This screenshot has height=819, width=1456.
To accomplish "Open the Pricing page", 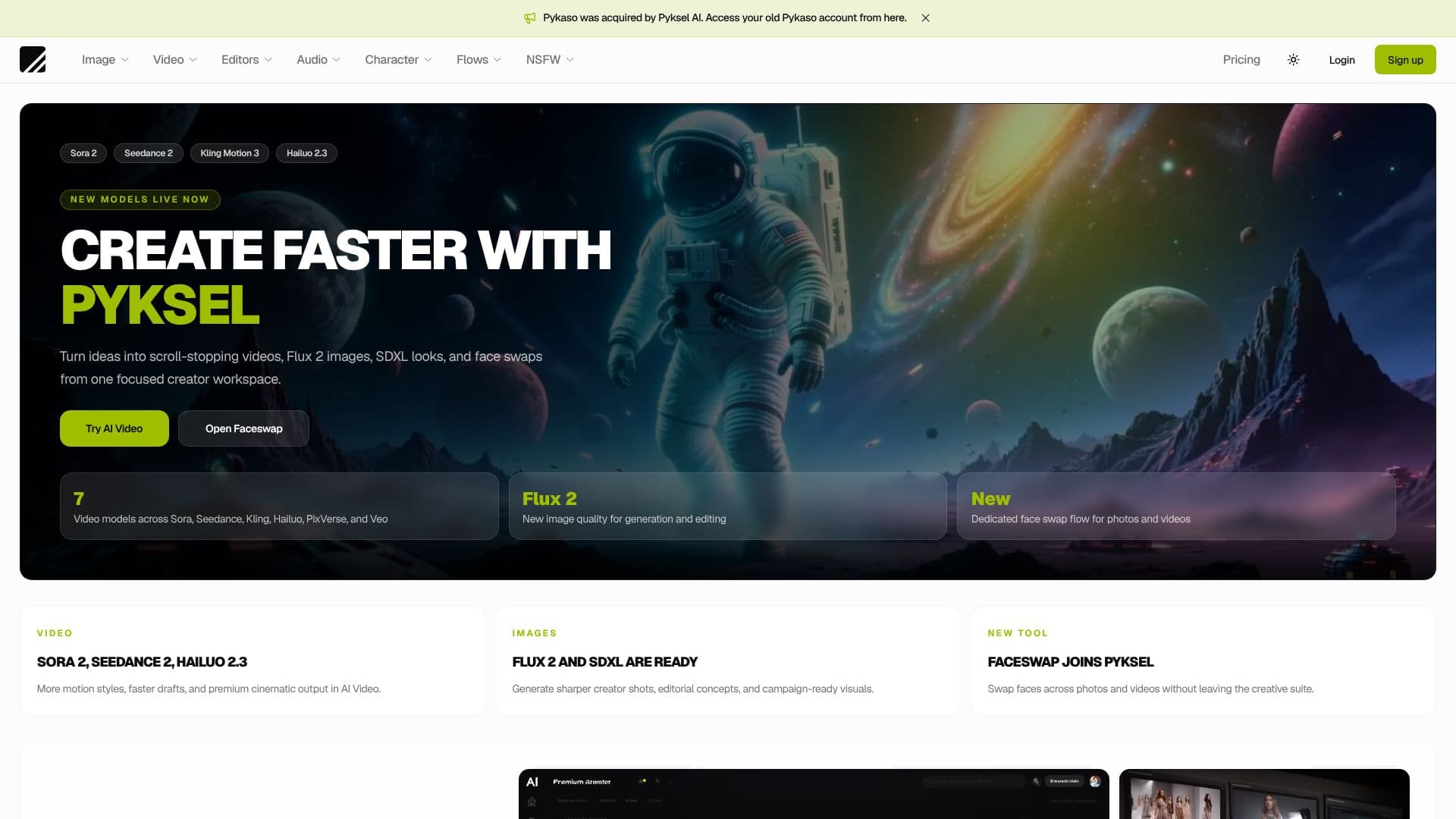I will [1241, 60].
